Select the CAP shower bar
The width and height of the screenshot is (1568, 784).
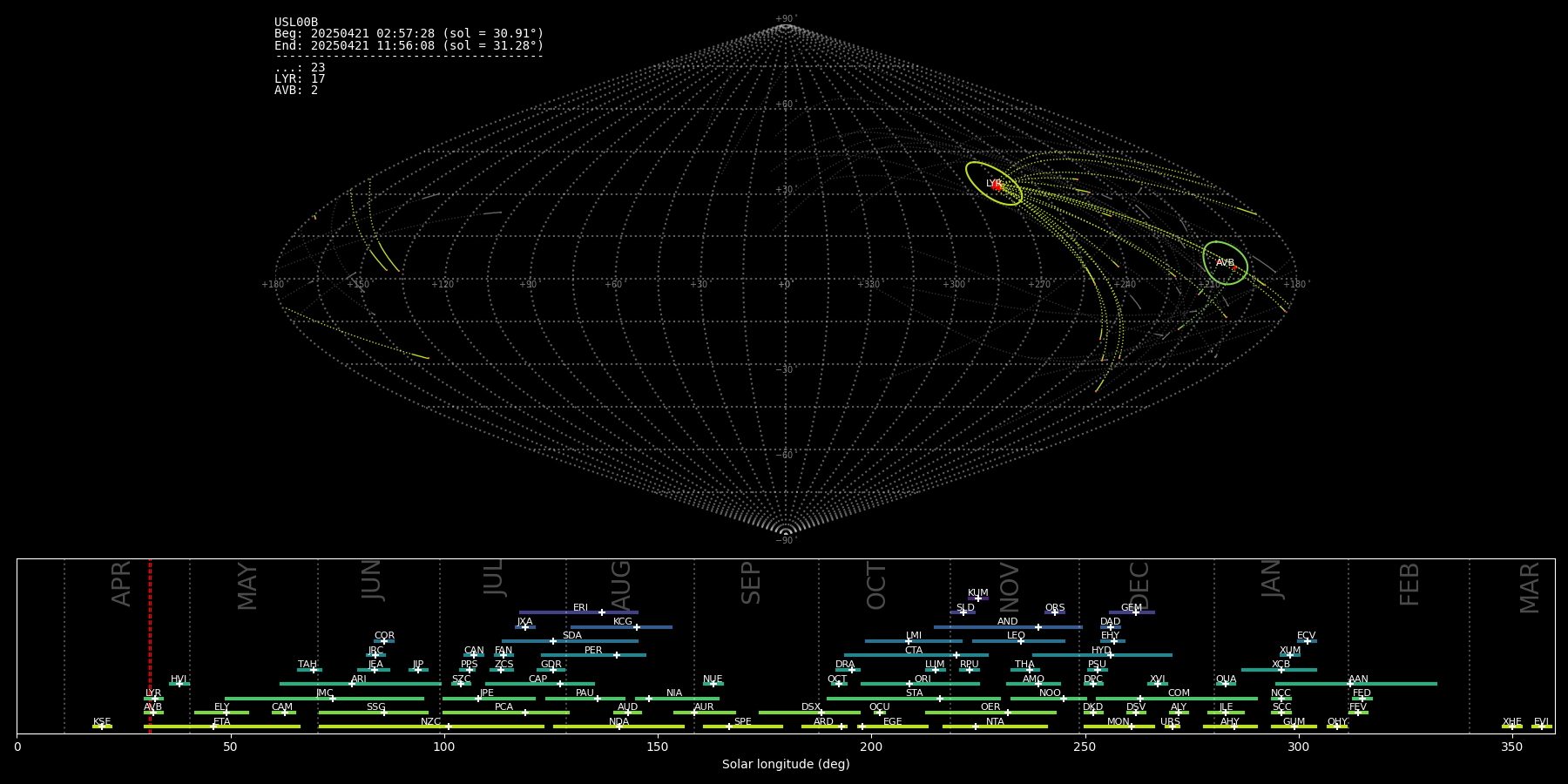(x=540, y=684)
